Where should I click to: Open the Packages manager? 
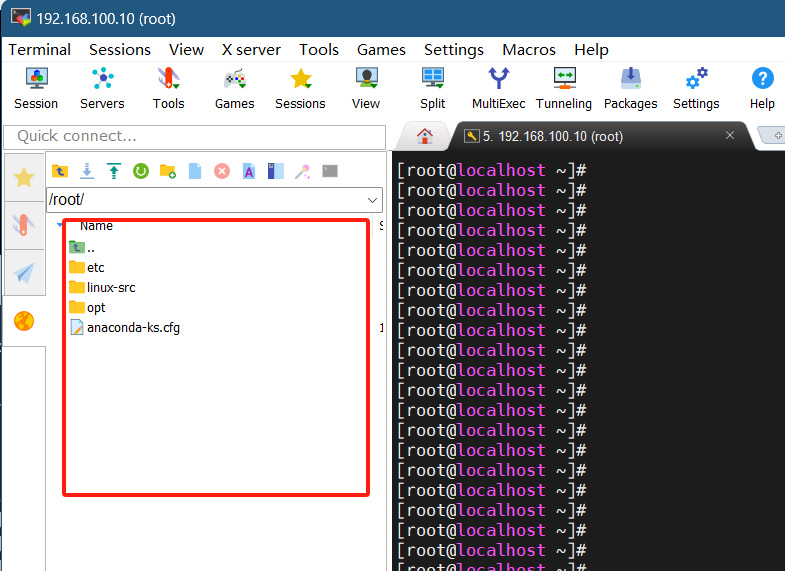click(x=630, y=87)
